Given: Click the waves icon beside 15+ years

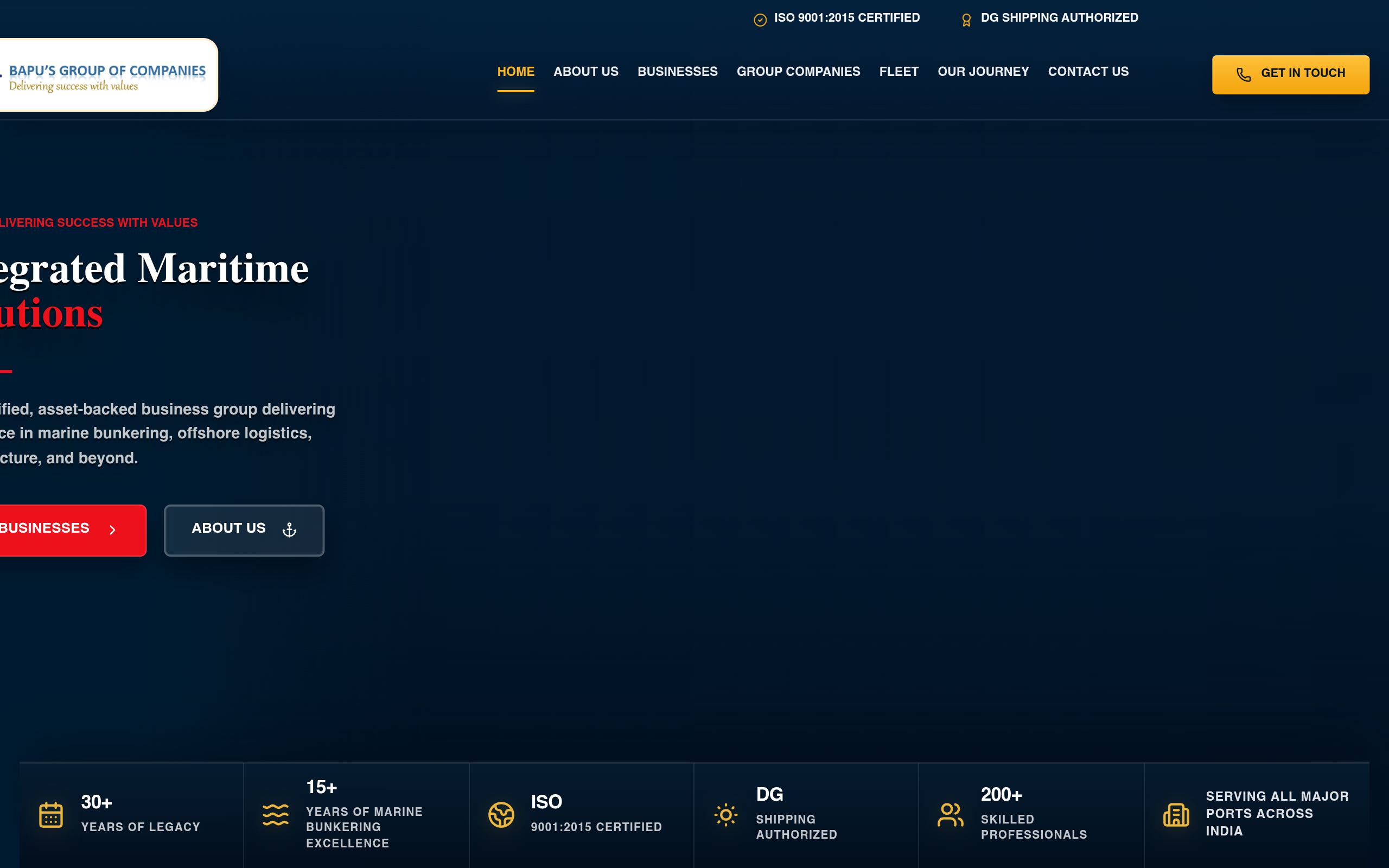Looking at the screenshot, I should (276, 815).
